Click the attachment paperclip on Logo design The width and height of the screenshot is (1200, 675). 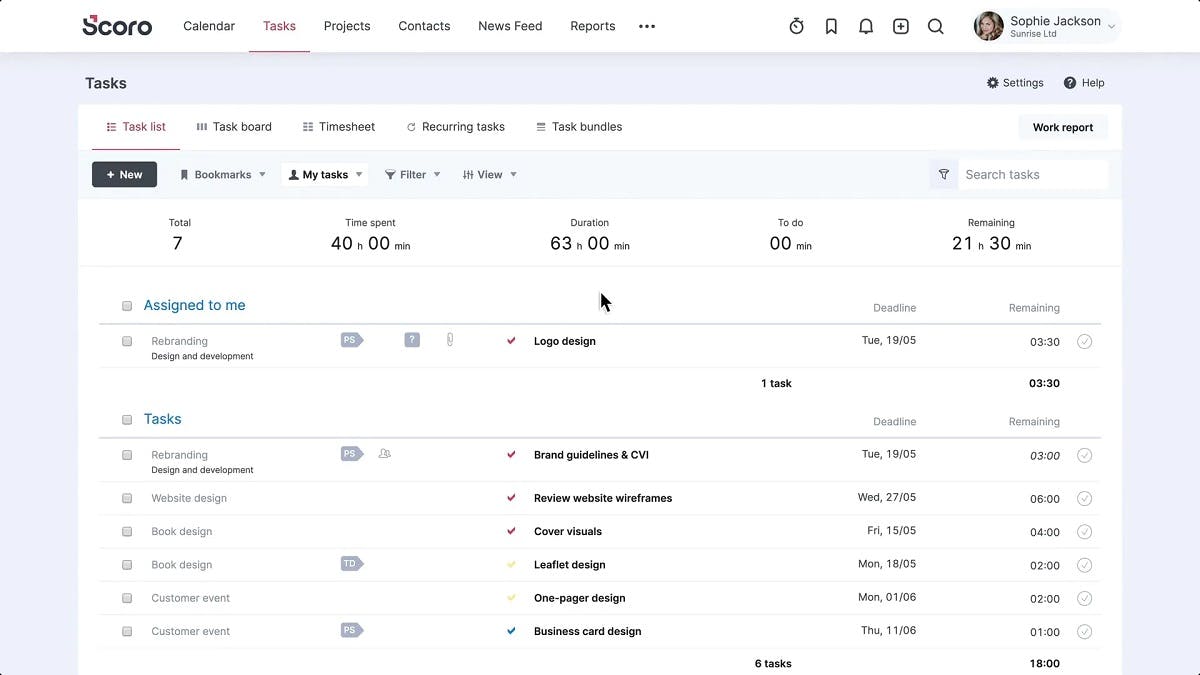click(x=450, y=340)
